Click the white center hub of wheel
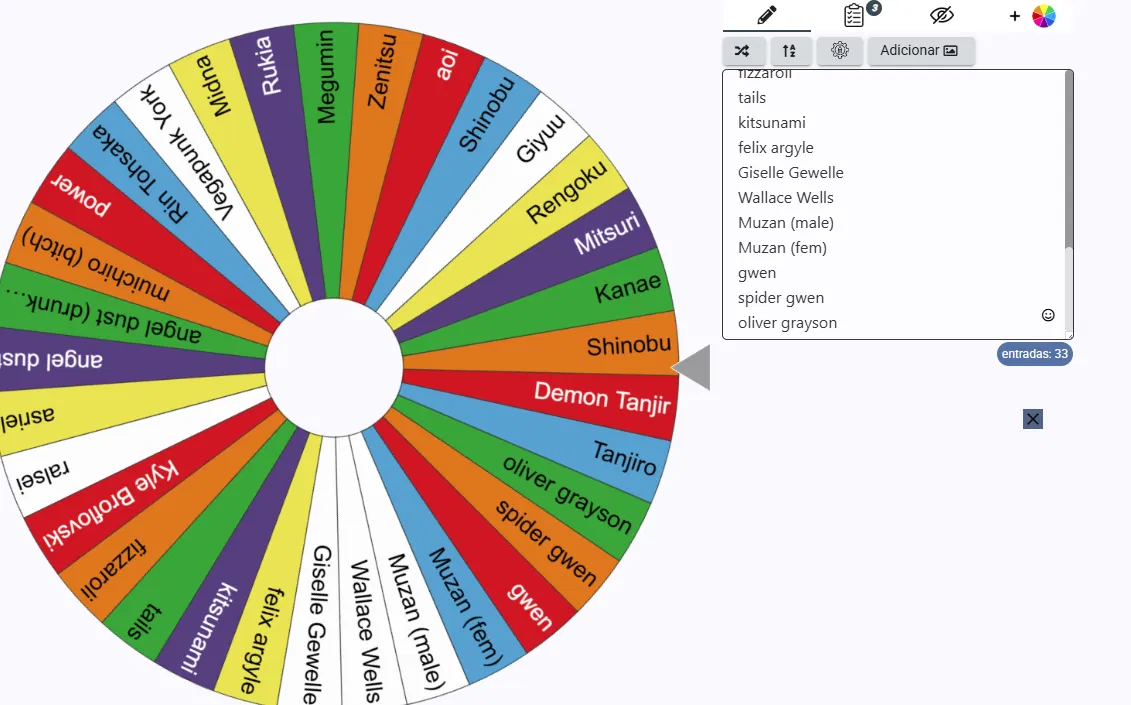Screen dimensions: 1131x705 click(x=334, y=367)
